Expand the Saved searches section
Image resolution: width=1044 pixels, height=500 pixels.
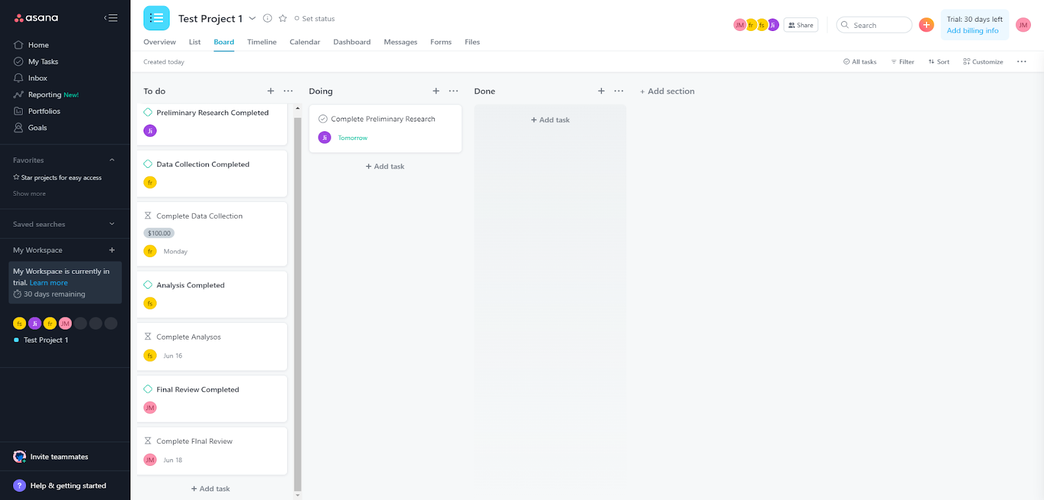(112, 224)
